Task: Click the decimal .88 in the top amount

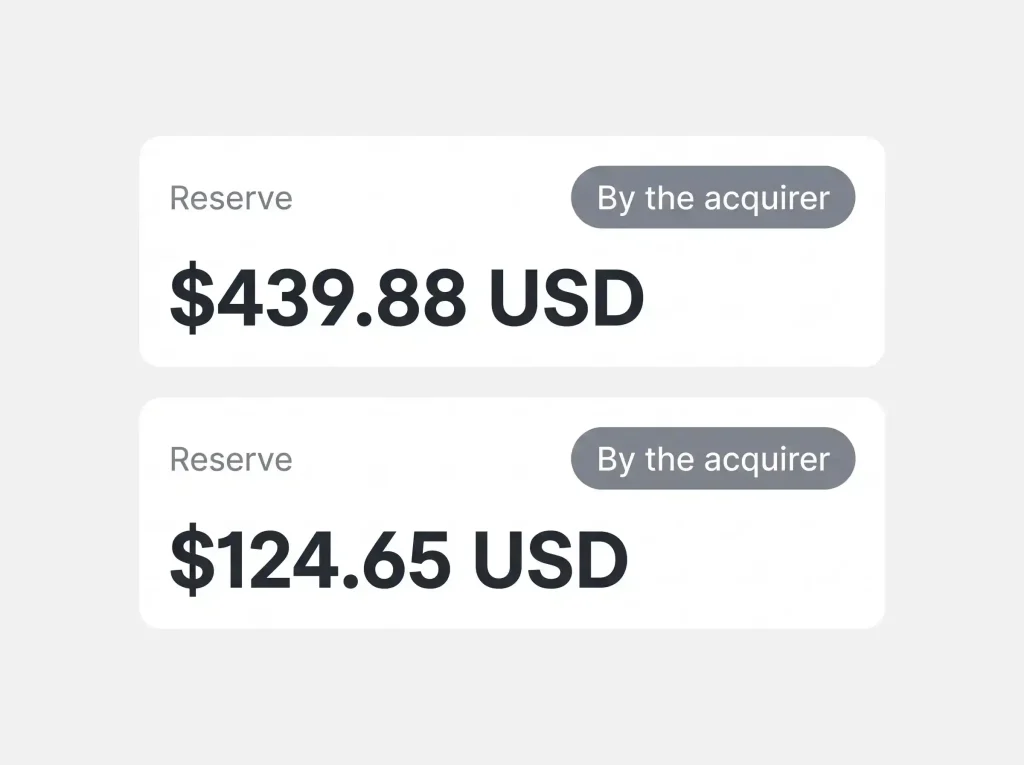Action: [411, 298]
